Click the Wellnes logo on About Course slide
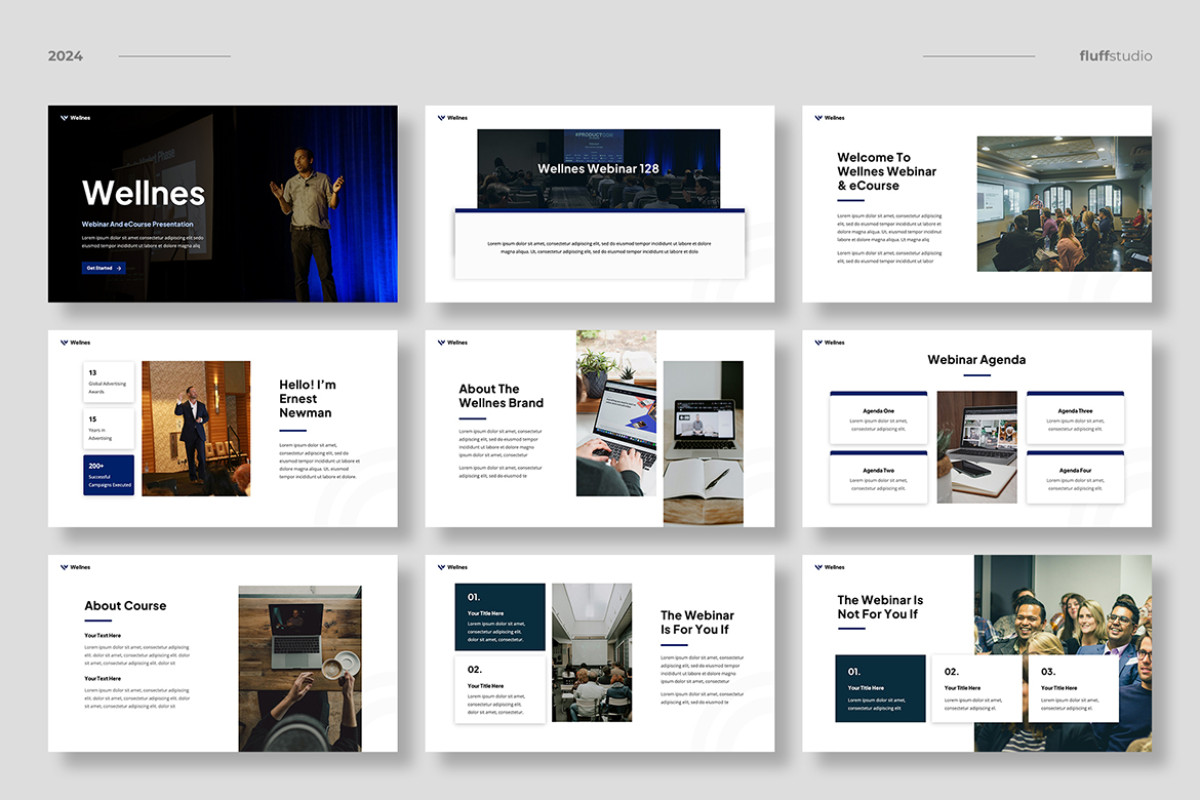Screen dimensions: 1200x800 click(x=75, y=567)
